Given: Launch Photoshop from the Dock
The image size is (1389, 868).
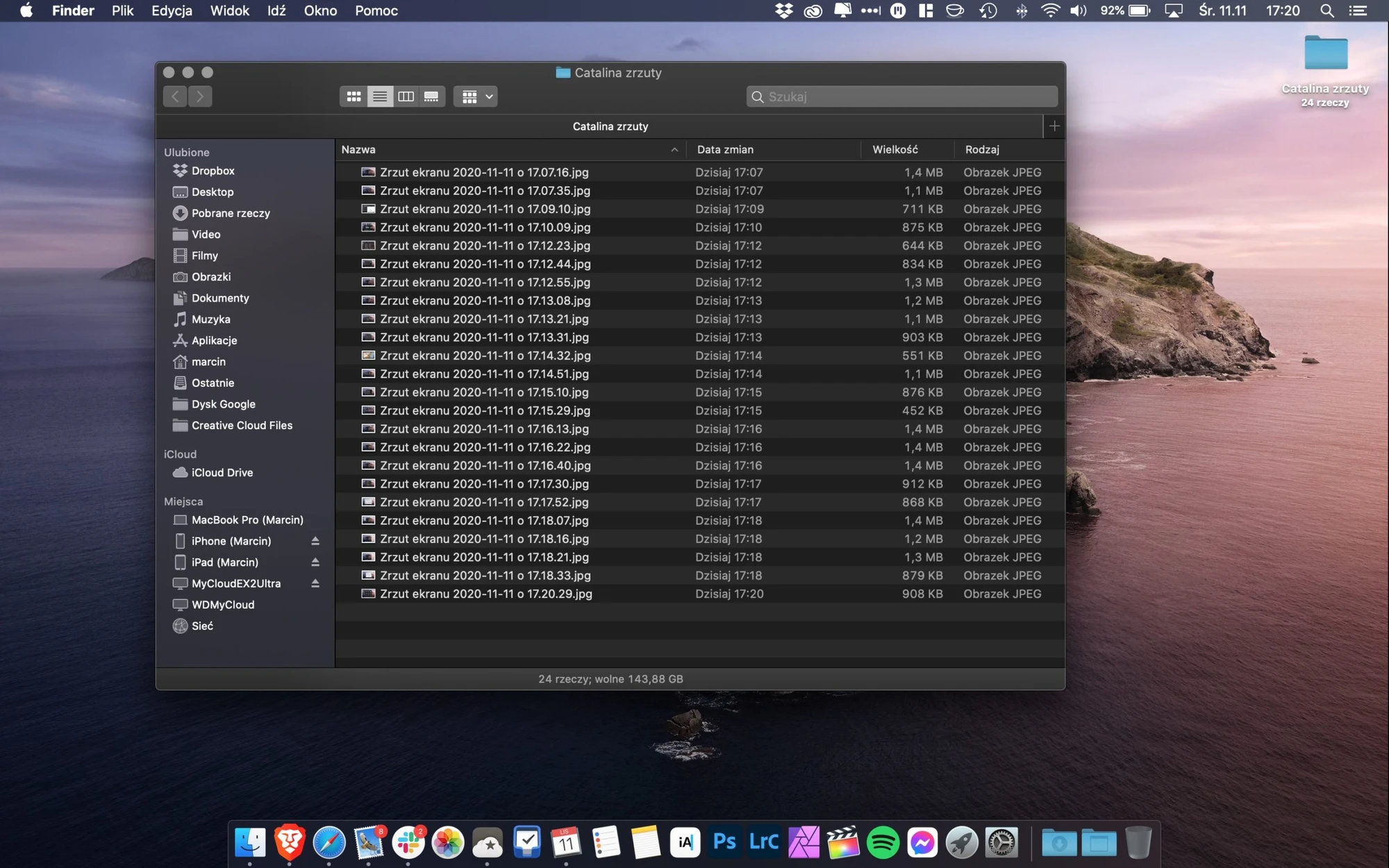Looking at the screenshot, I should pyautogui.click(x=724, y=842).
